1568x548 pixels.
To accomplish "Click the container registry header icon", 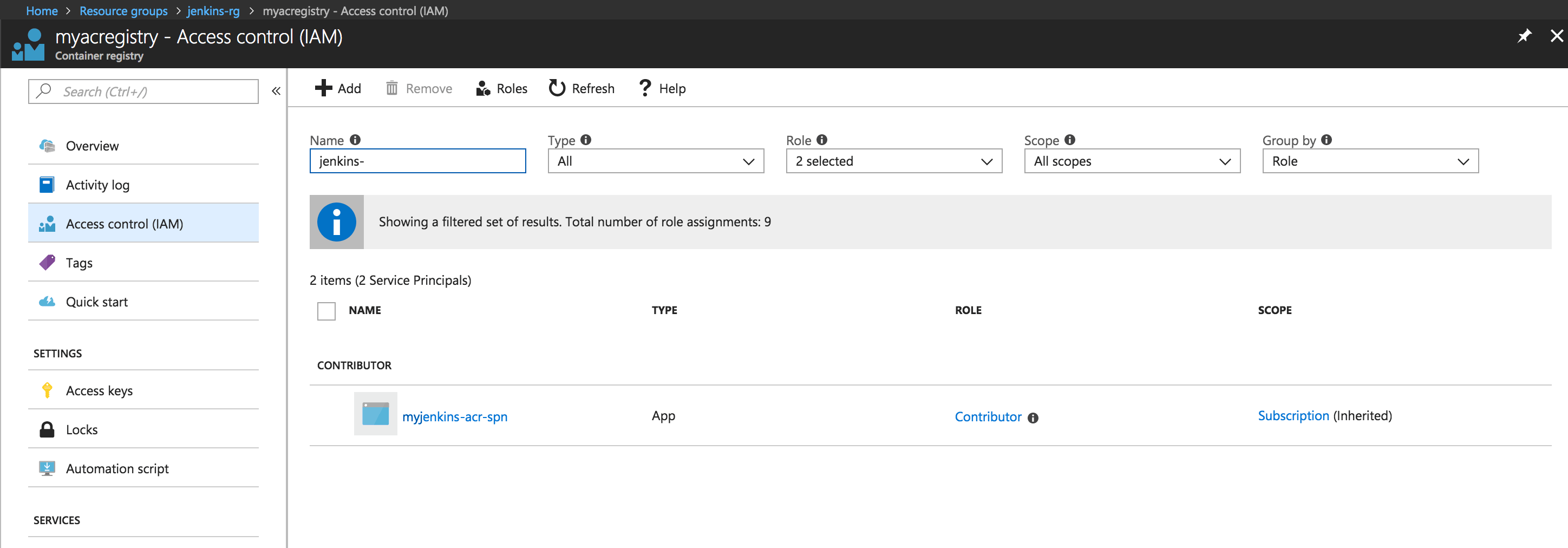I will (28, 44).
